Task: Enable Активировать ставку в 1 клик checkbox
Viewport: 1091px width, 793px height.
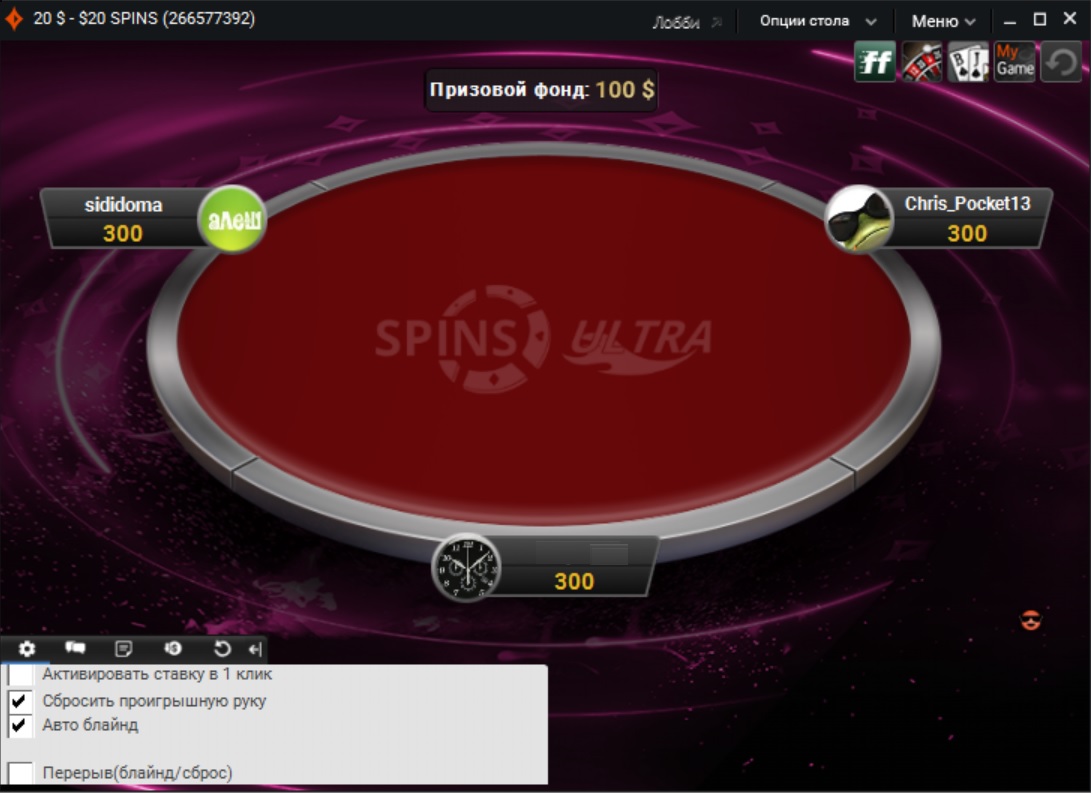Action: (x=20, y=673)
